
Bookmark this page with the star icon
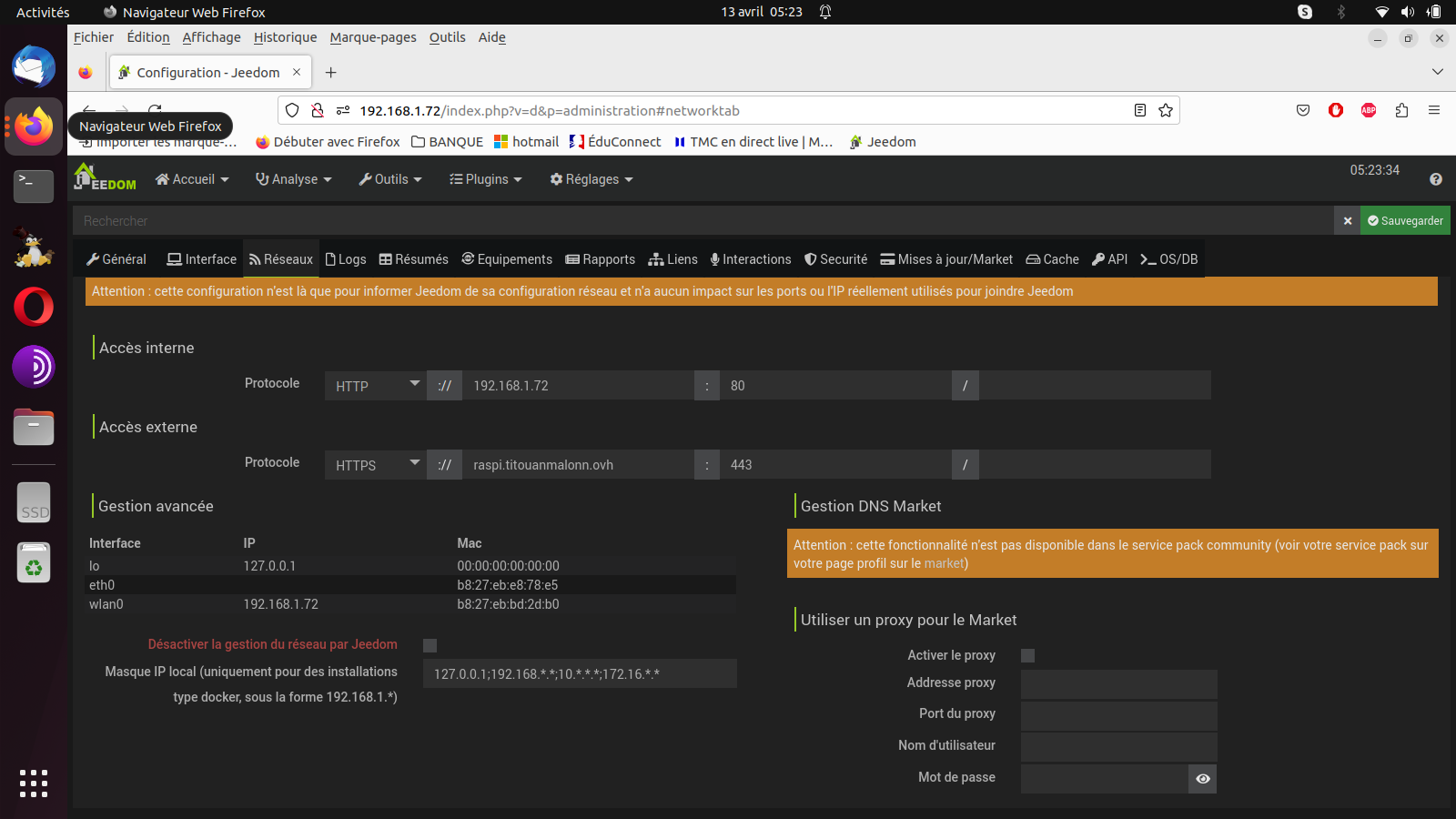click(x=1165, y=111)
